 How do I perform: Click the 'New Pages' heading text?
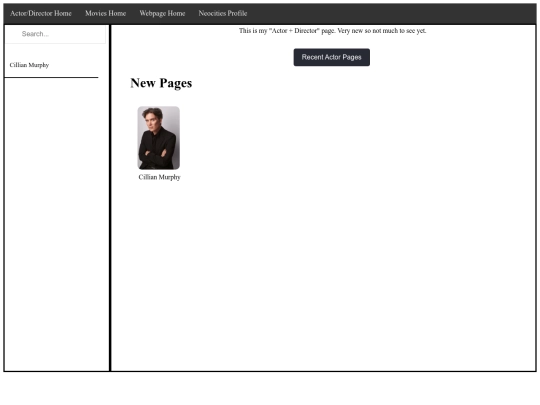(x=161, y=83)
